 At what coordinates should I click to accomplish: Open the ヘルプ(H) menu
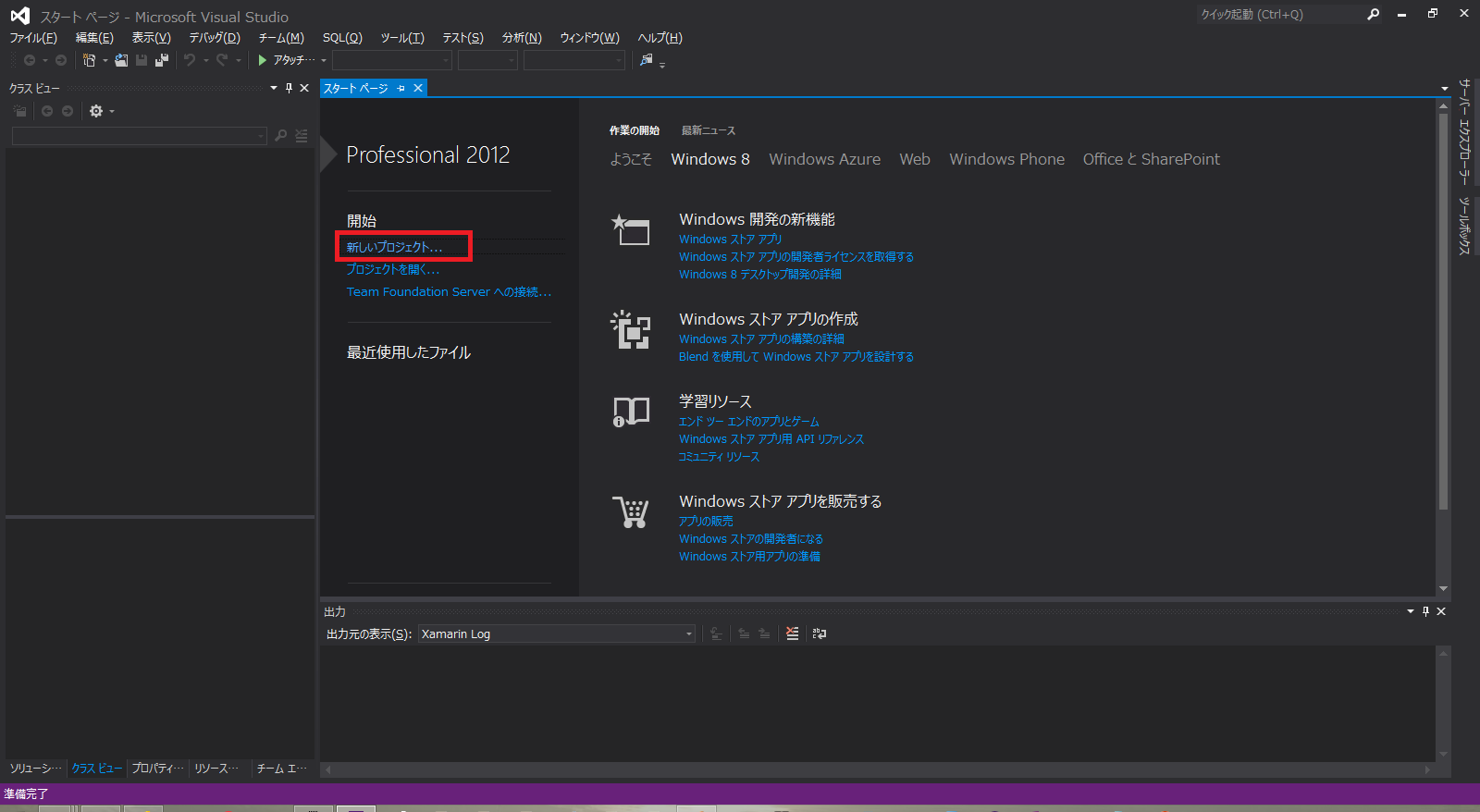(660, 38)
